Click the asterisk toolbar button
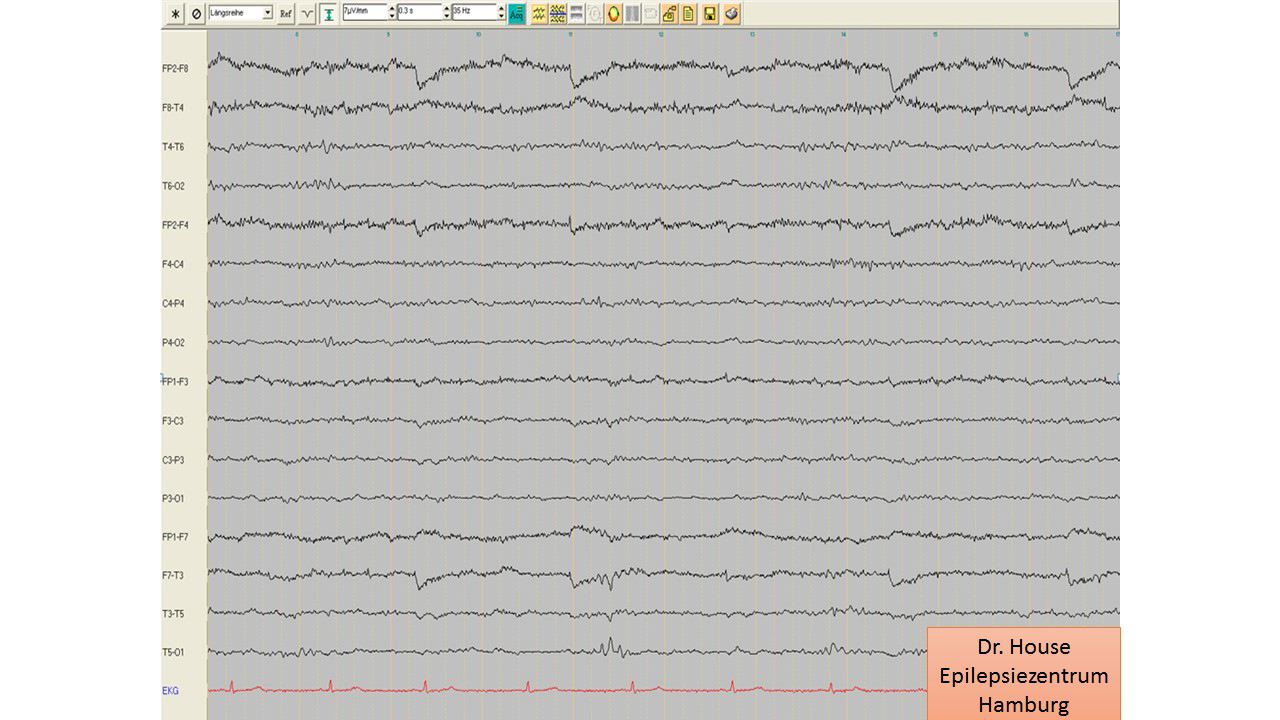The image size is (1280, 720). (x=177, y=13)
